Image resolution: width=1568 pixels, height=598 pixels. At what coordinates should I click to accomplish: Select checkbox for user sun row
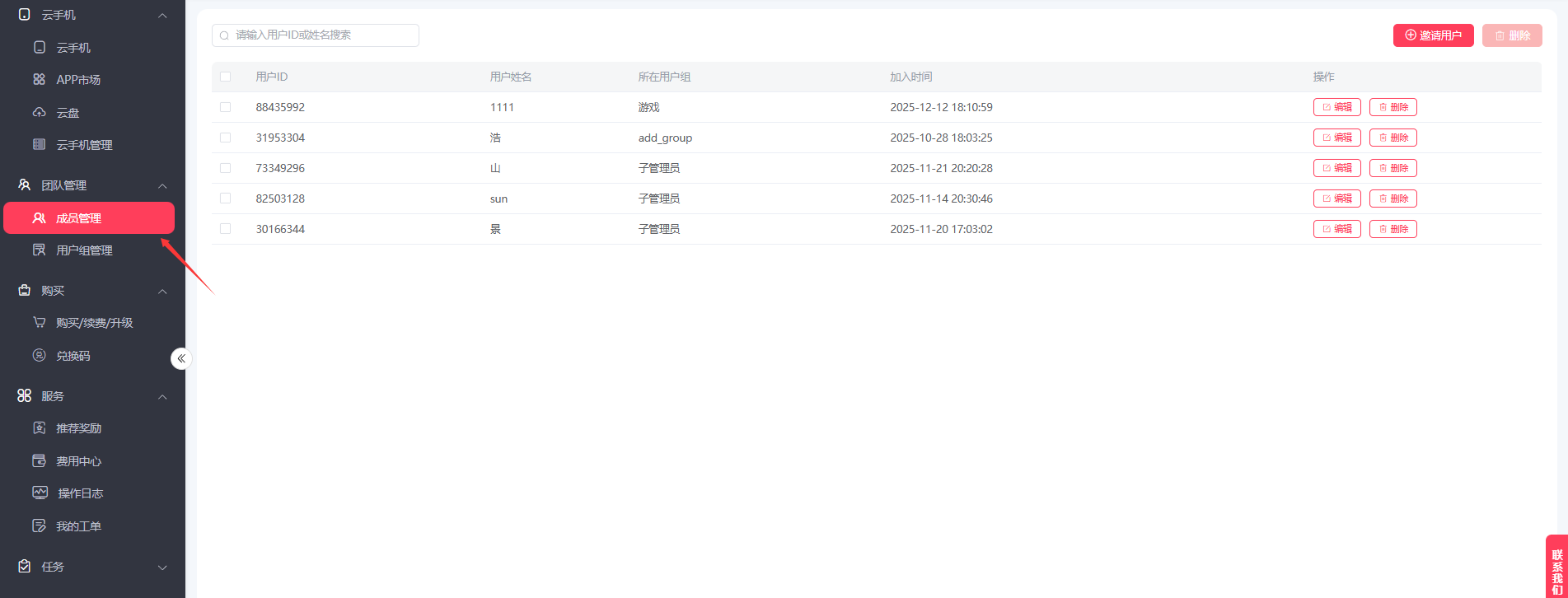pyautogui.click(x=225, y=199)
